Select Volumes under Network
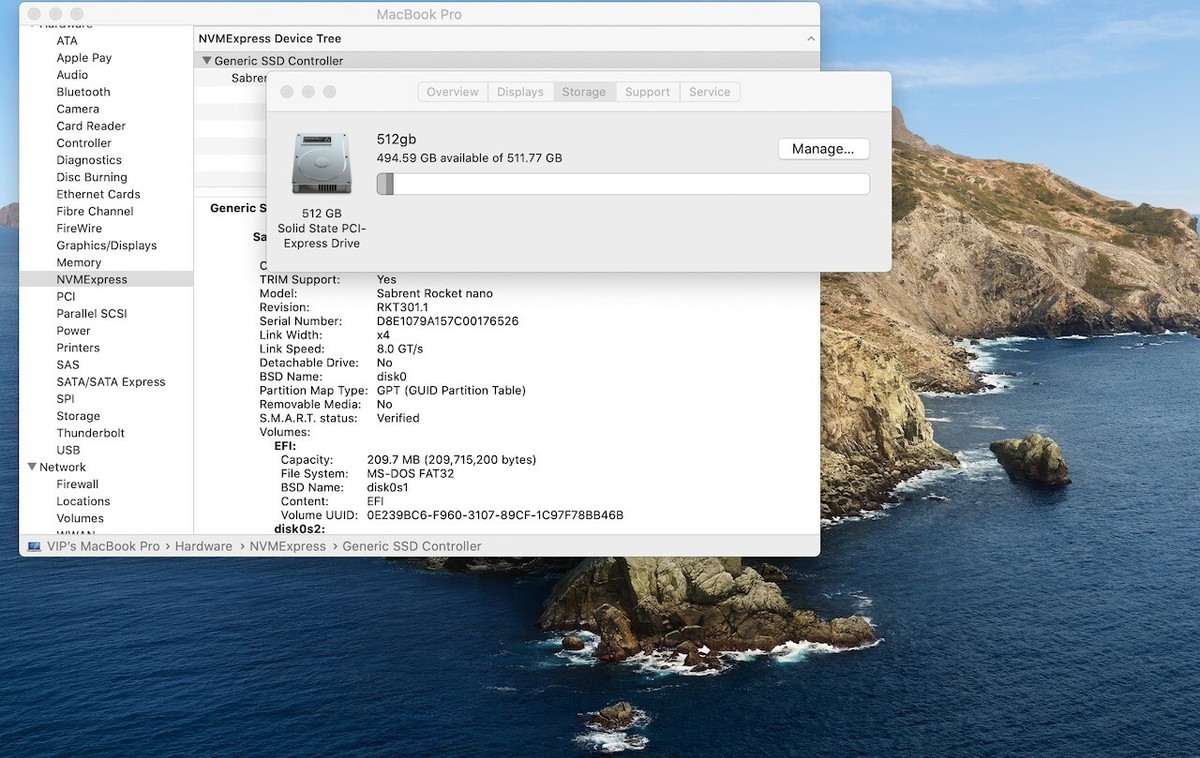 pos(80,518)
